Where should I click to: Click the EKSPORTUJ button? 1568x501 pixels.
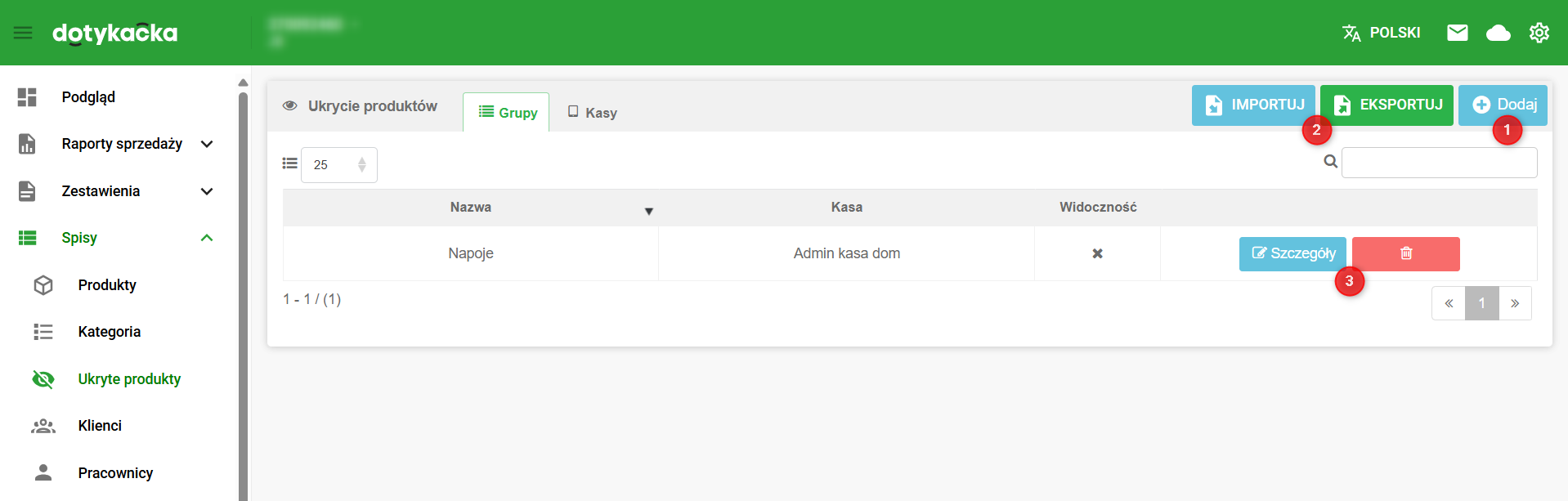click(x=1387, y=105)
